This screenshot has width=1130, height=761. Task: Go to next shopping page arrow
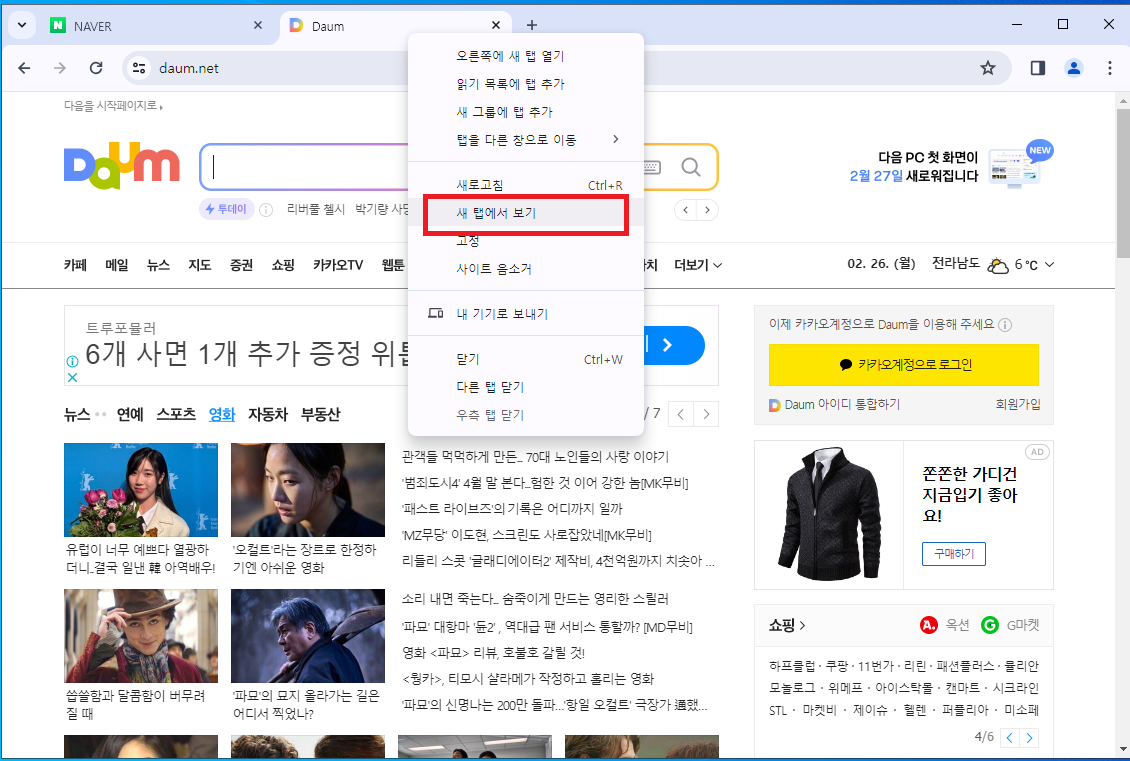1030,737
